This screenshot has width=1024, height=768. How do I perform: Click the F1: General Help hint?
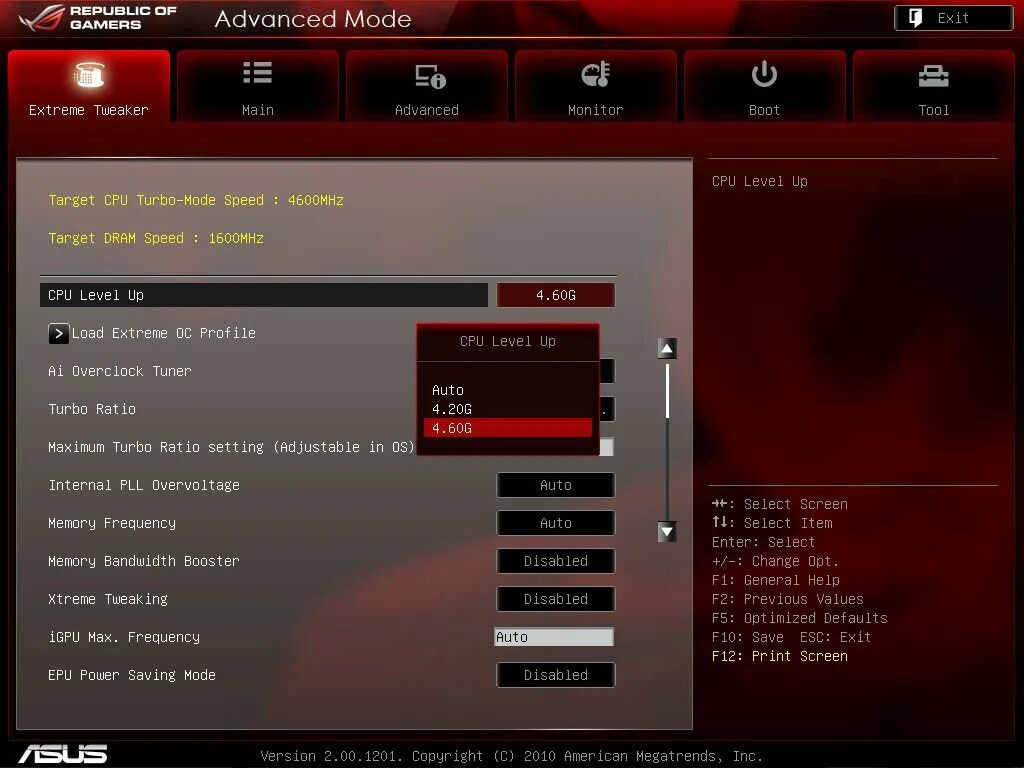click(x=776, y=580)
